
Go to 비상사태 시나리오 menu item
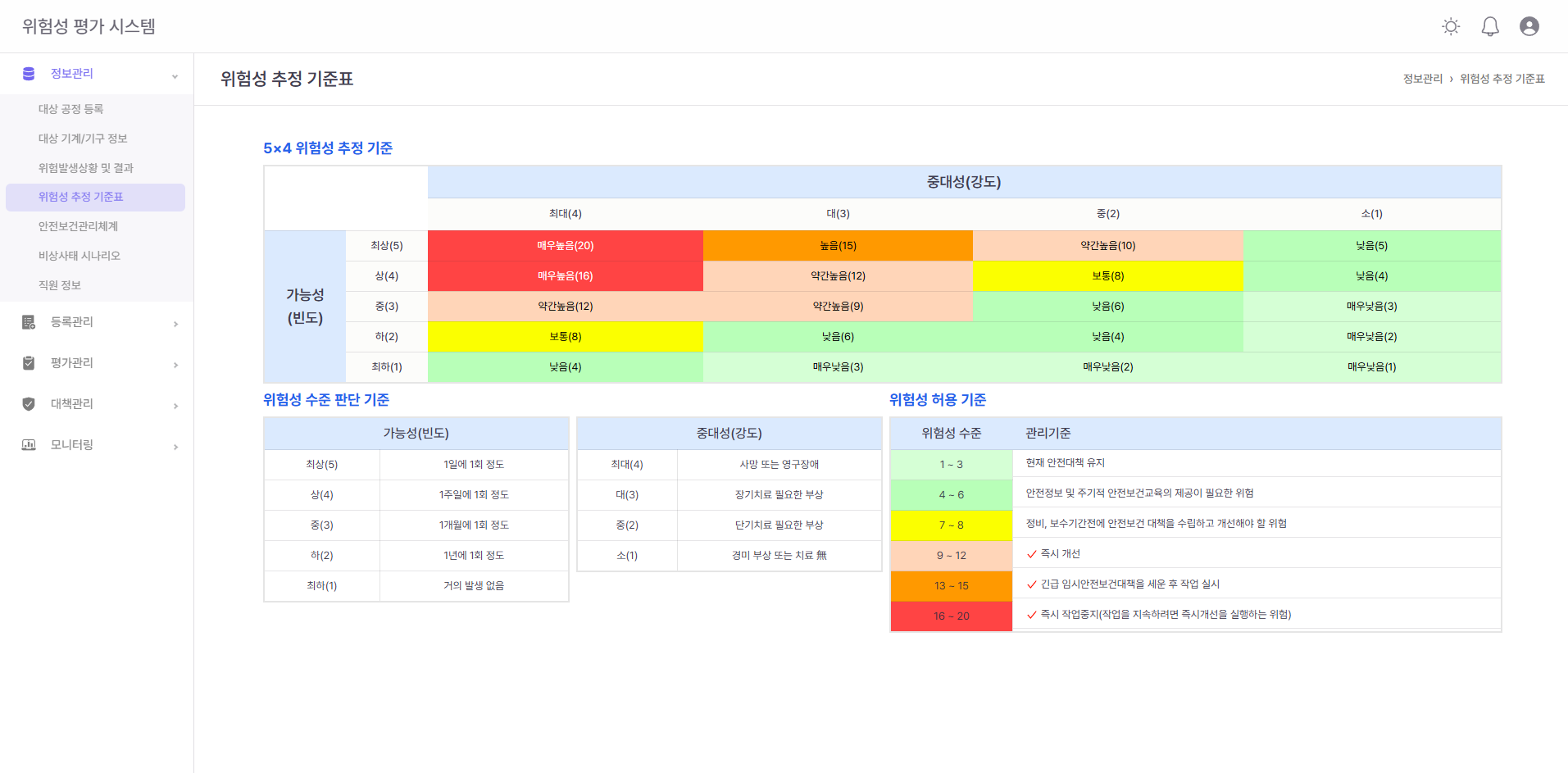[x=79, y=256]
